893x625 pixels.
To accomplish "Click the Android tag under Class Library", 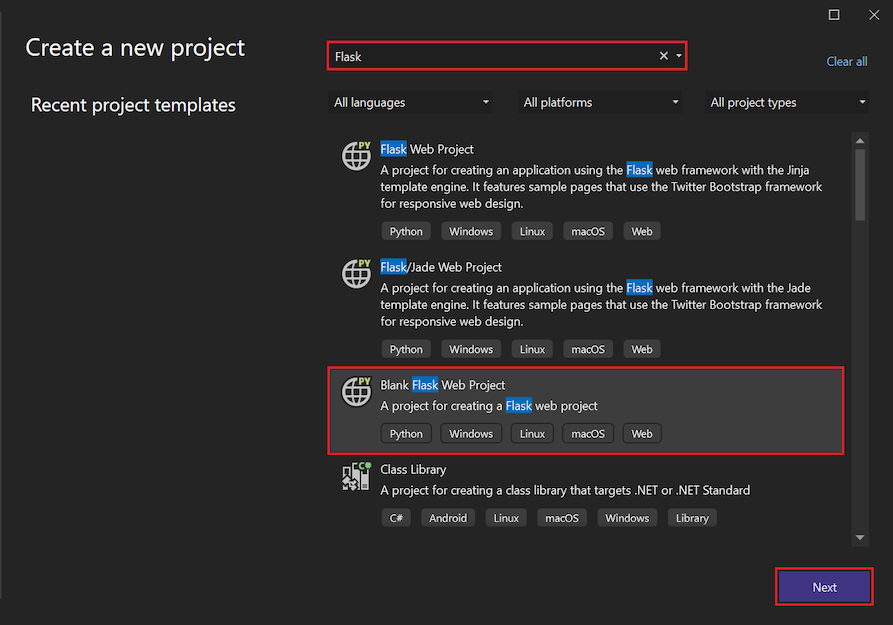I will point(447,517).
